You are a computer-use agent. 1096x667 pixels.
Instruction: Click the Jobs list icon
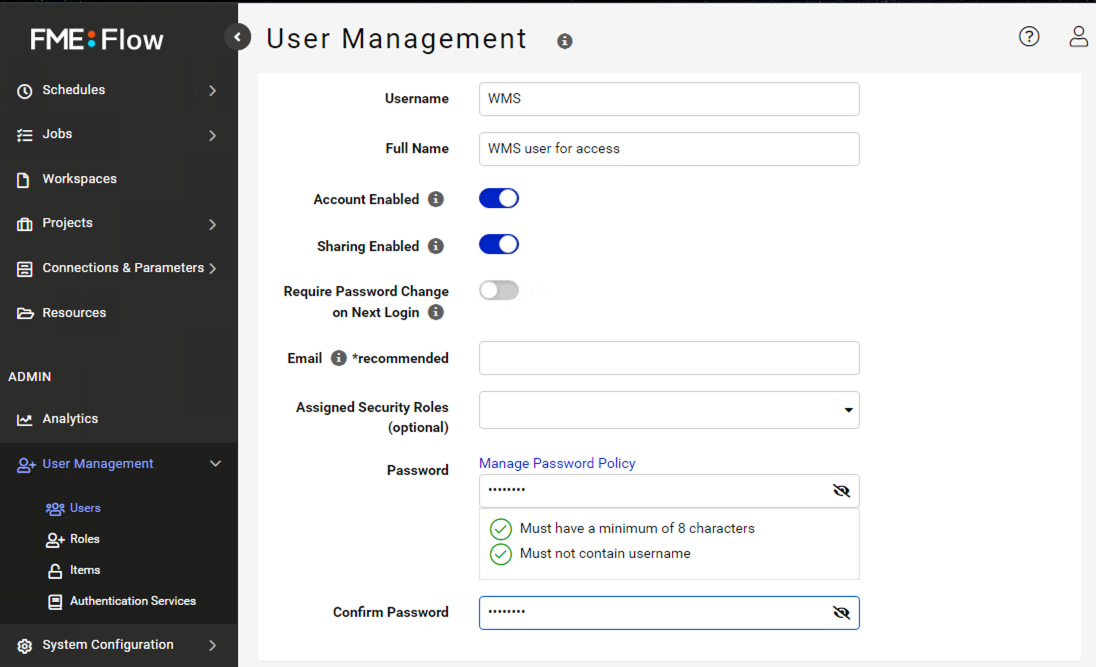(x=24, y=135)
